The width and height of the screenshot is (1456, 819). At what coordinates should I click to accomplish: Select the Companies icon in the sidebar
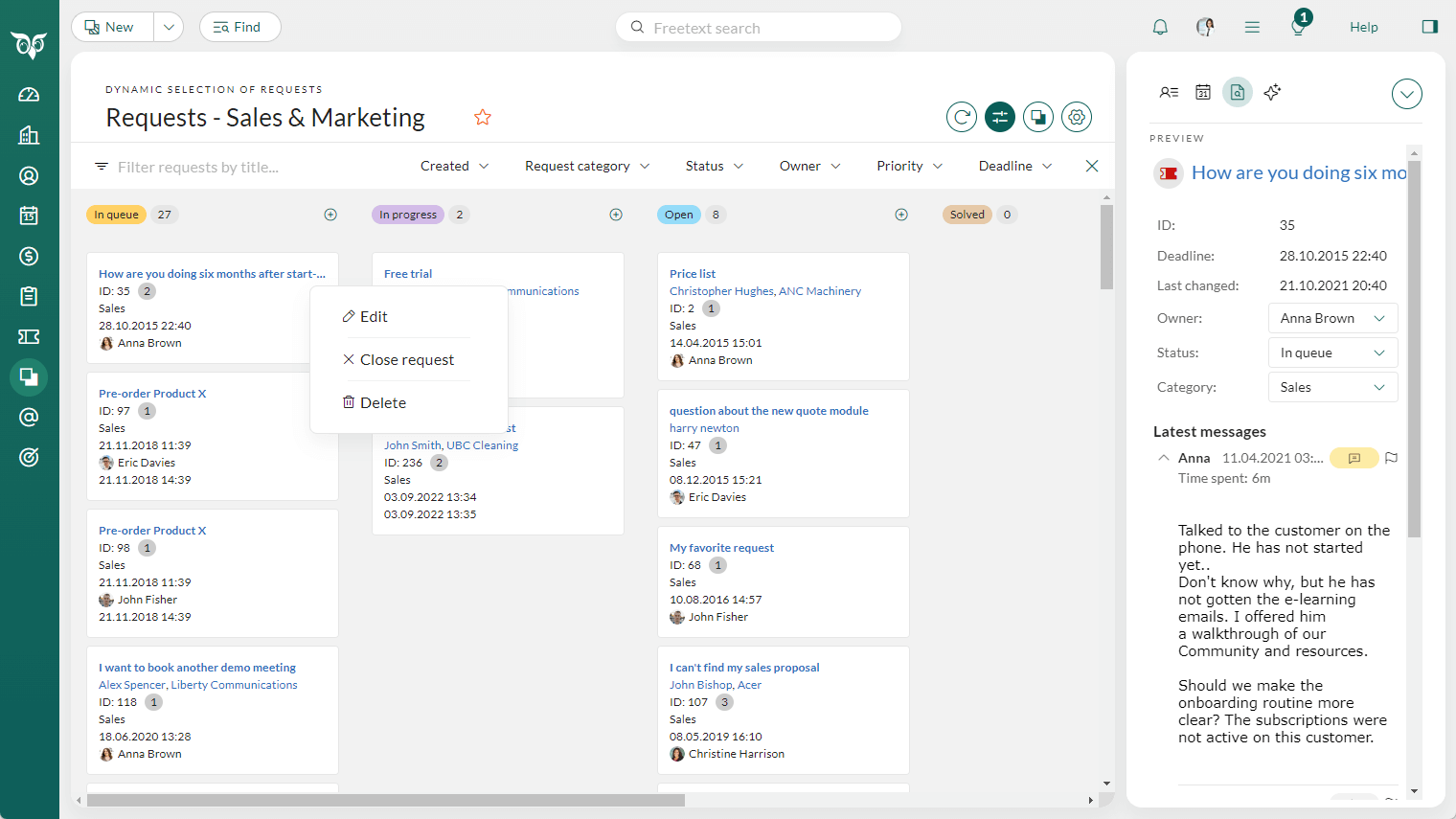click(29, 134)
